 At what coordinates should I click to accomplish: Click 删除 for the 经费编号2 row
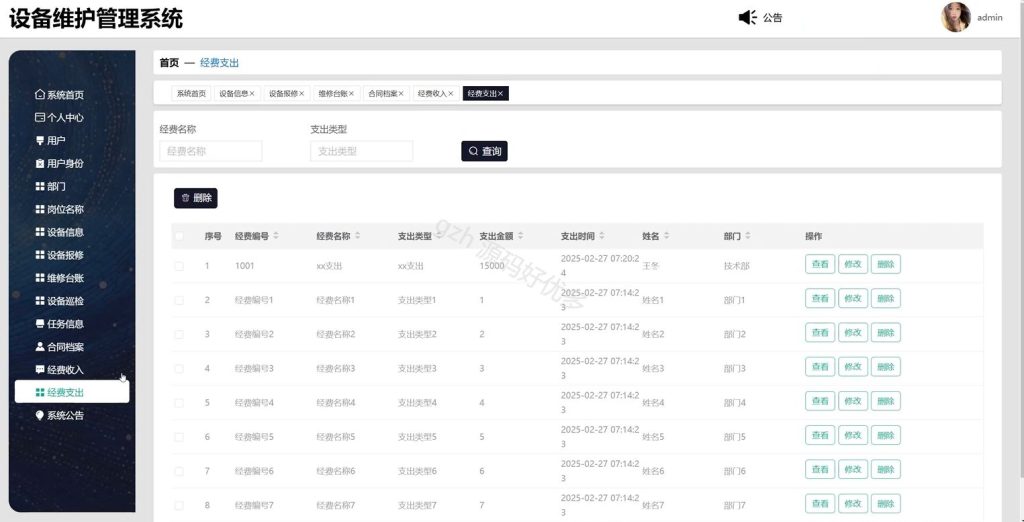[886, 333]
